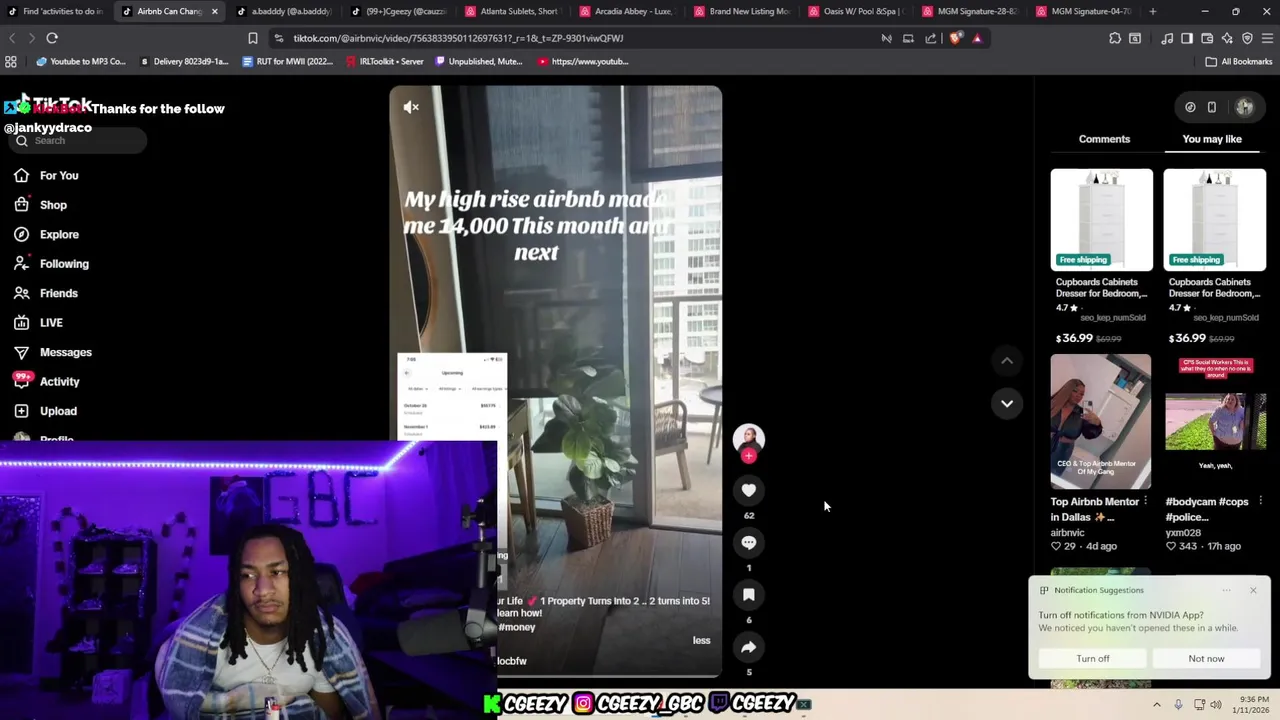Open browser hamburger main menu
The image size is (1280, 720).
pyautogui.click(x=1267, y=38)
